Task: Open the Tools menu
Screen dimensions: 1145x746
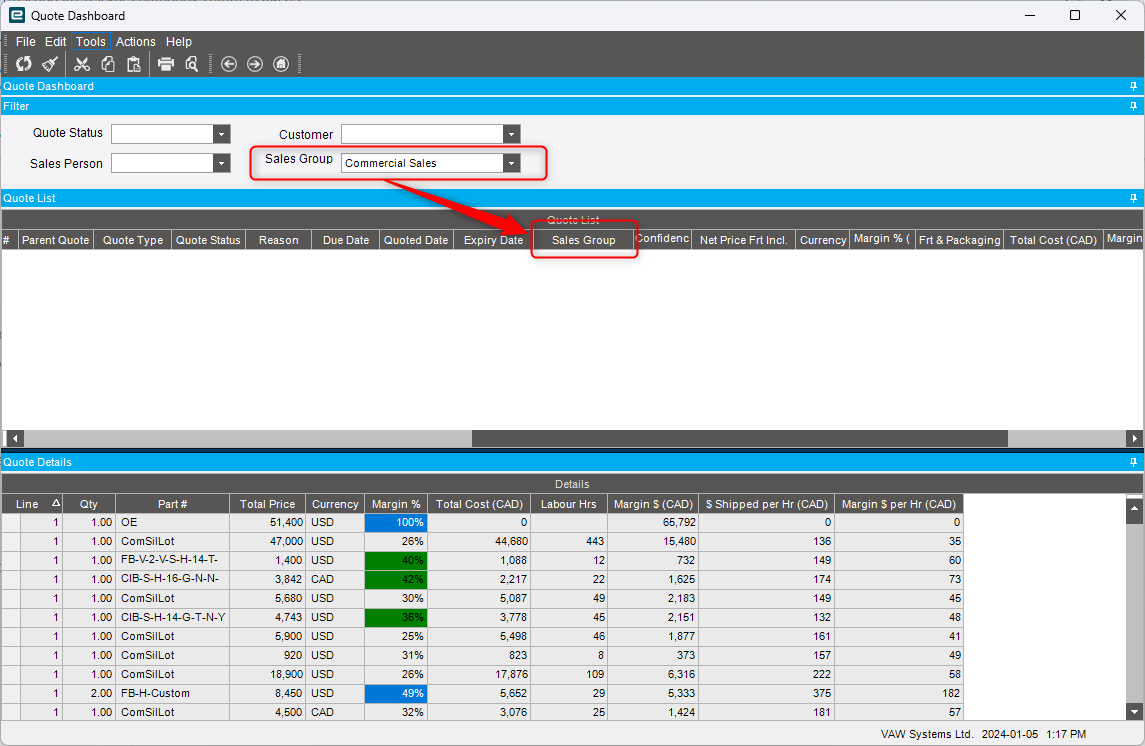Action: 90,42
